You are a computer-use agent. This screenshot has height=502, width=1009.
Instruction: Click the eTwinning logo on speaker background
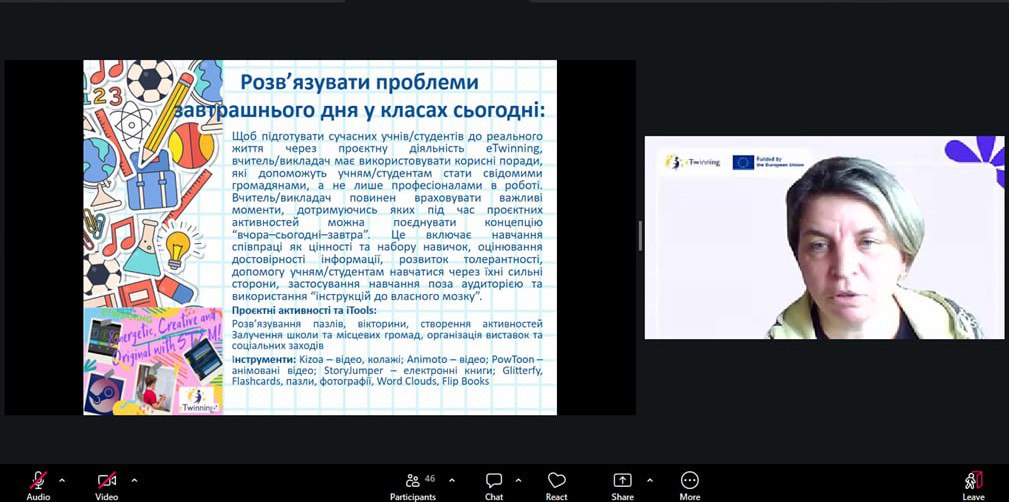692,162
